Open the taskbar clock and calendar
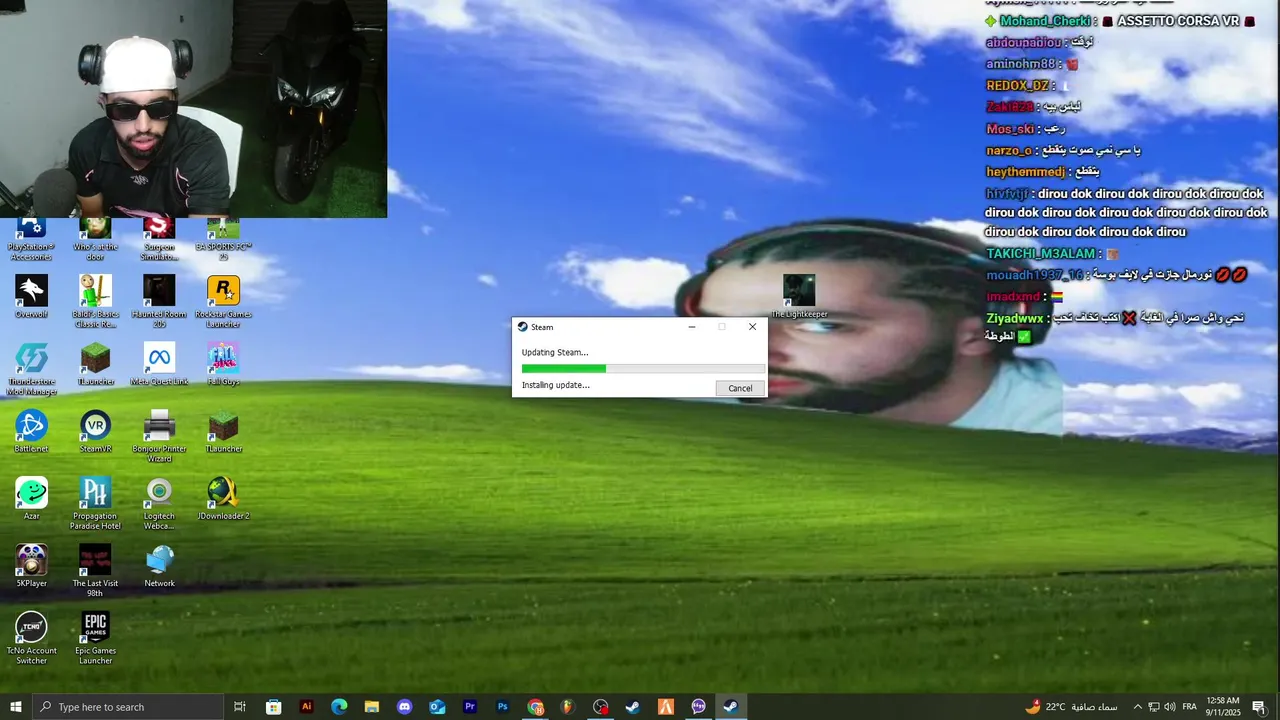The image size is (1280, 720). (1223, 707)
